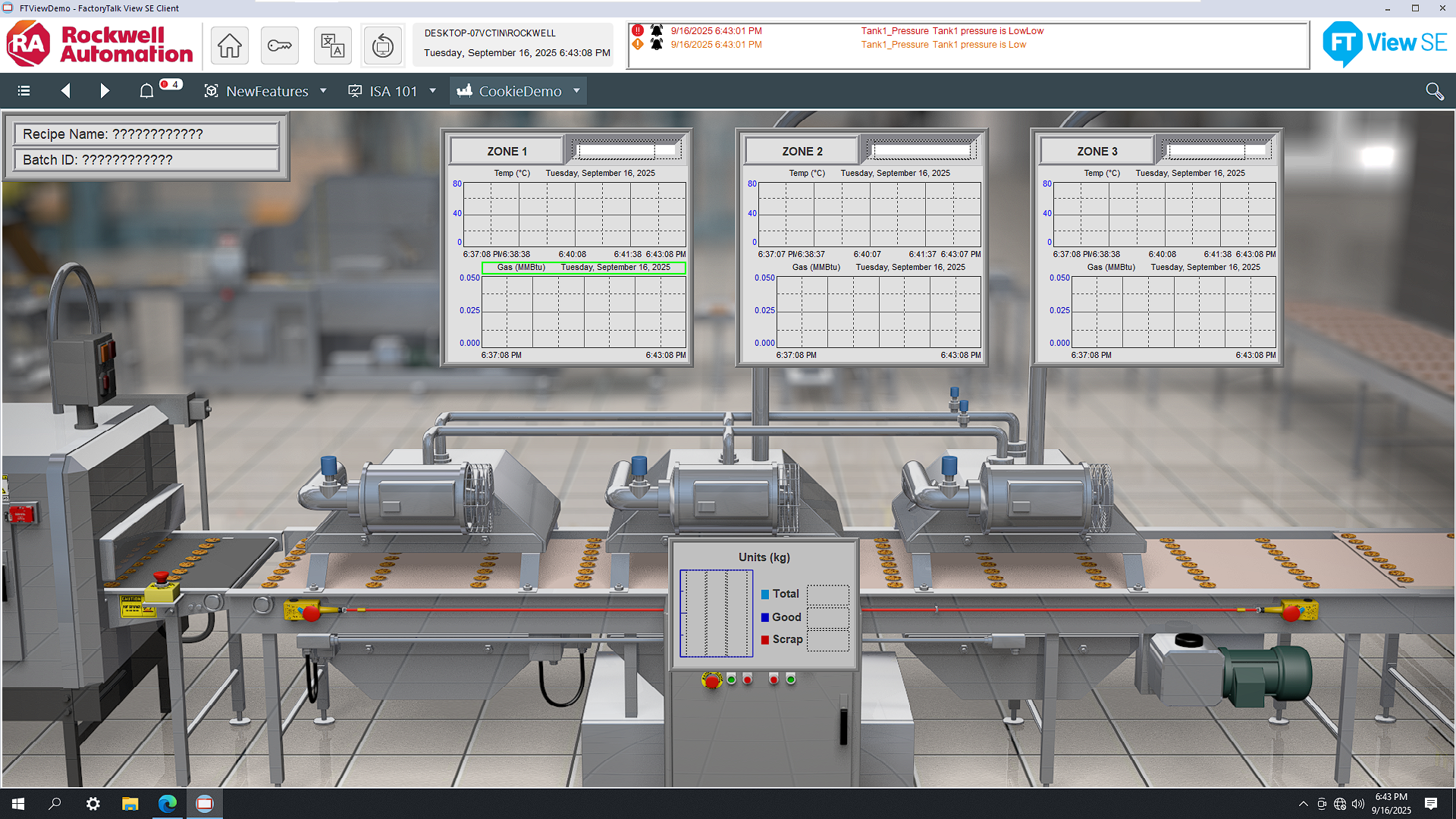Click the Scrap units value box
1456x819 pixels.
tap(827, 640)
